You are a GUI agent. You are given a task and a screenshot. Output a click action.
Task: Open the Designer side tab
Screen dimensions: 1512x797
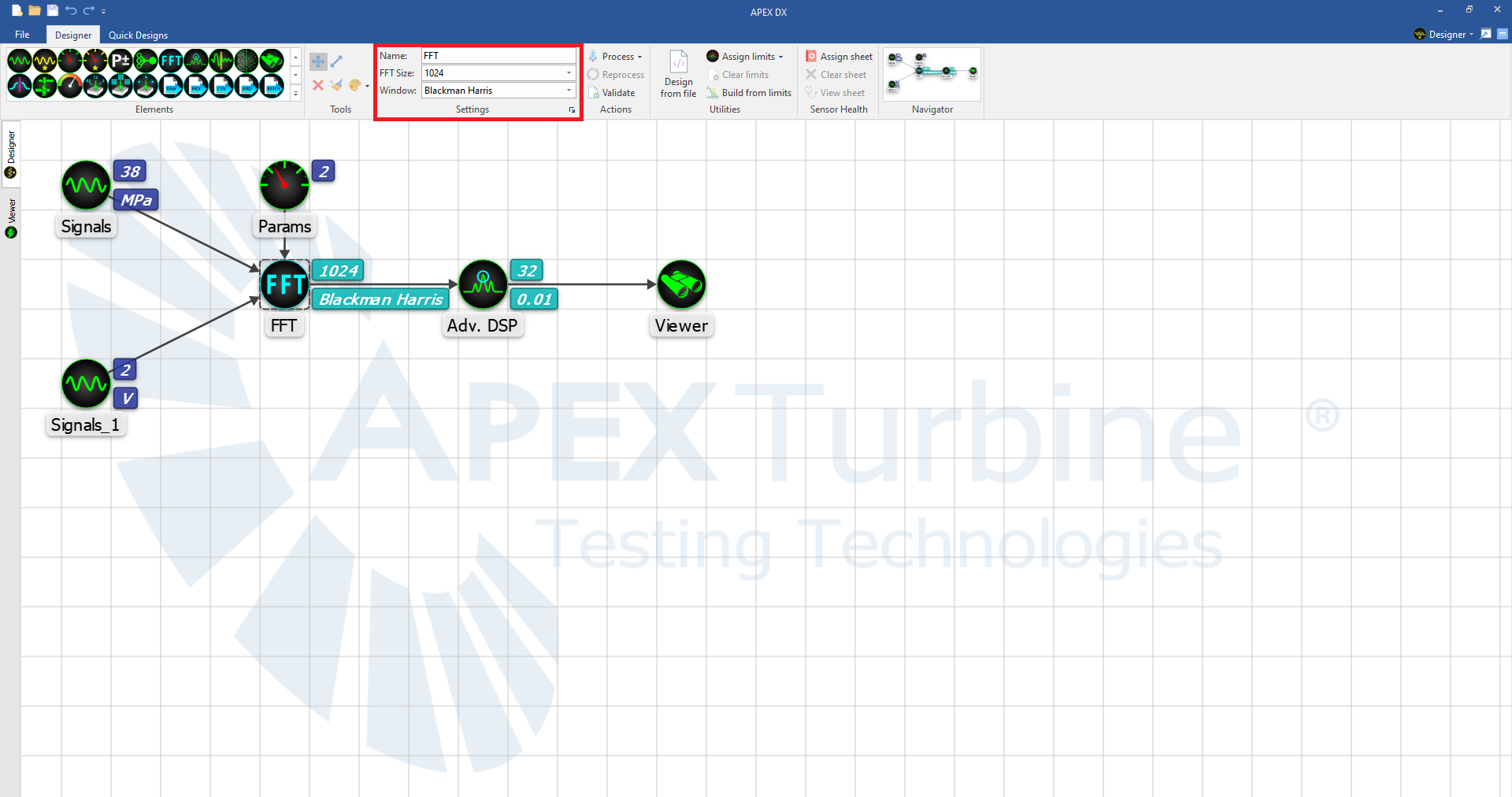11,154
